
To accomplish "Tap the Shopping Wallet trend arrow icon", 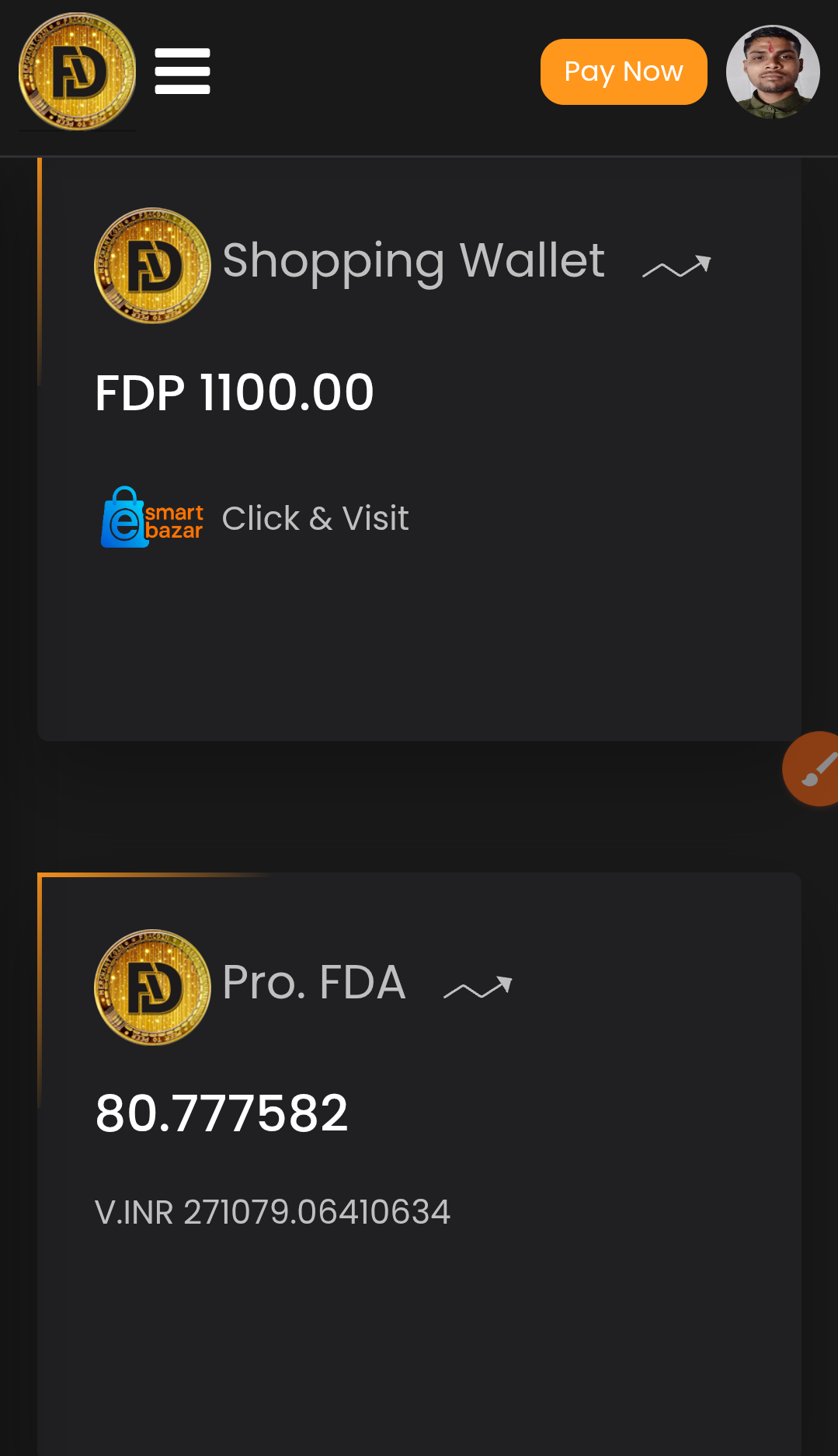I will [676, 267].
